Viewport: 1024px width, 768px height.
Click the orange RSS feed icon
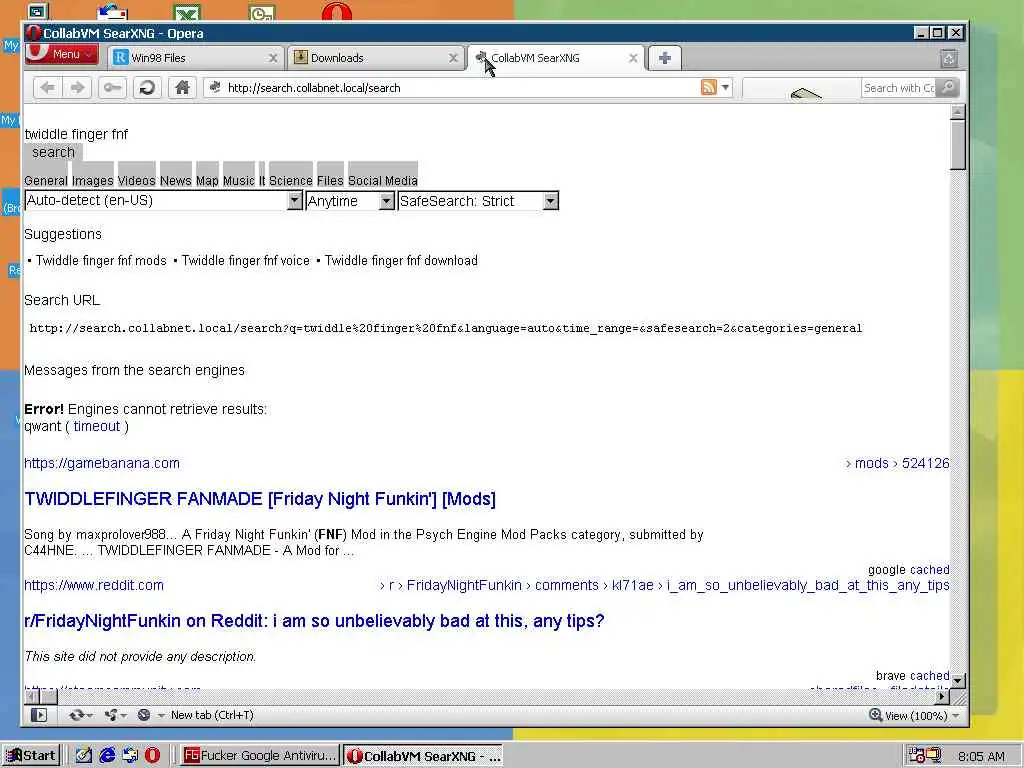tap(709, 88)
